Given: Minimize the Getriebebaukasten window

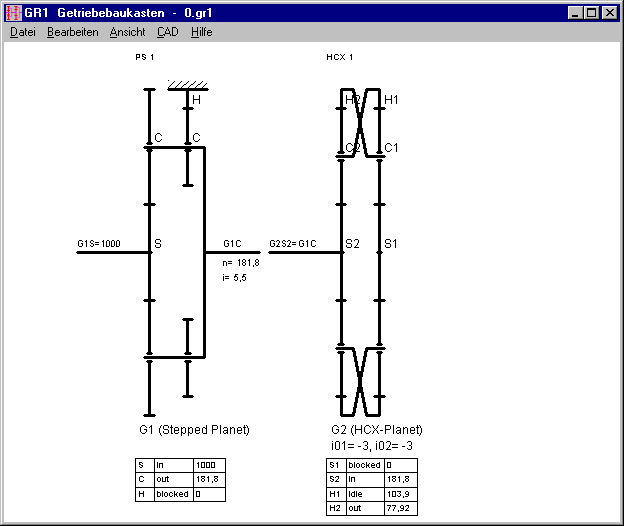Looking at the screenshot, I should pos(574,13).
